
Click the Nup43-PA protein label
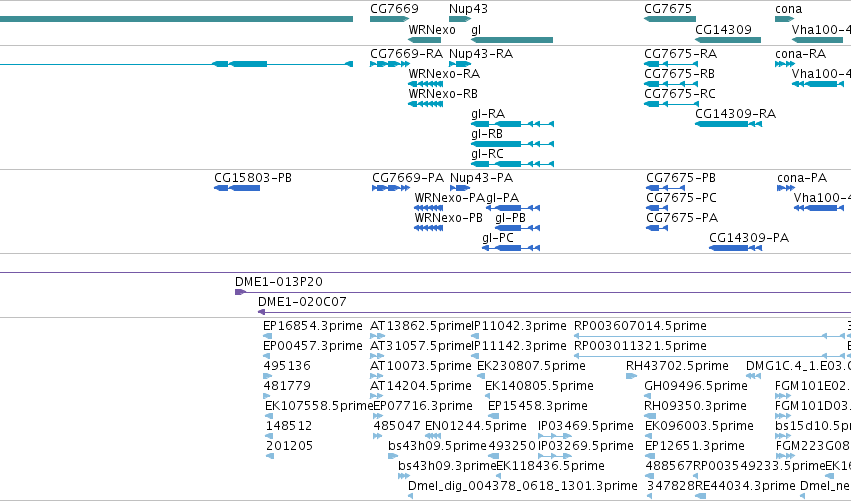pos(481,178)
